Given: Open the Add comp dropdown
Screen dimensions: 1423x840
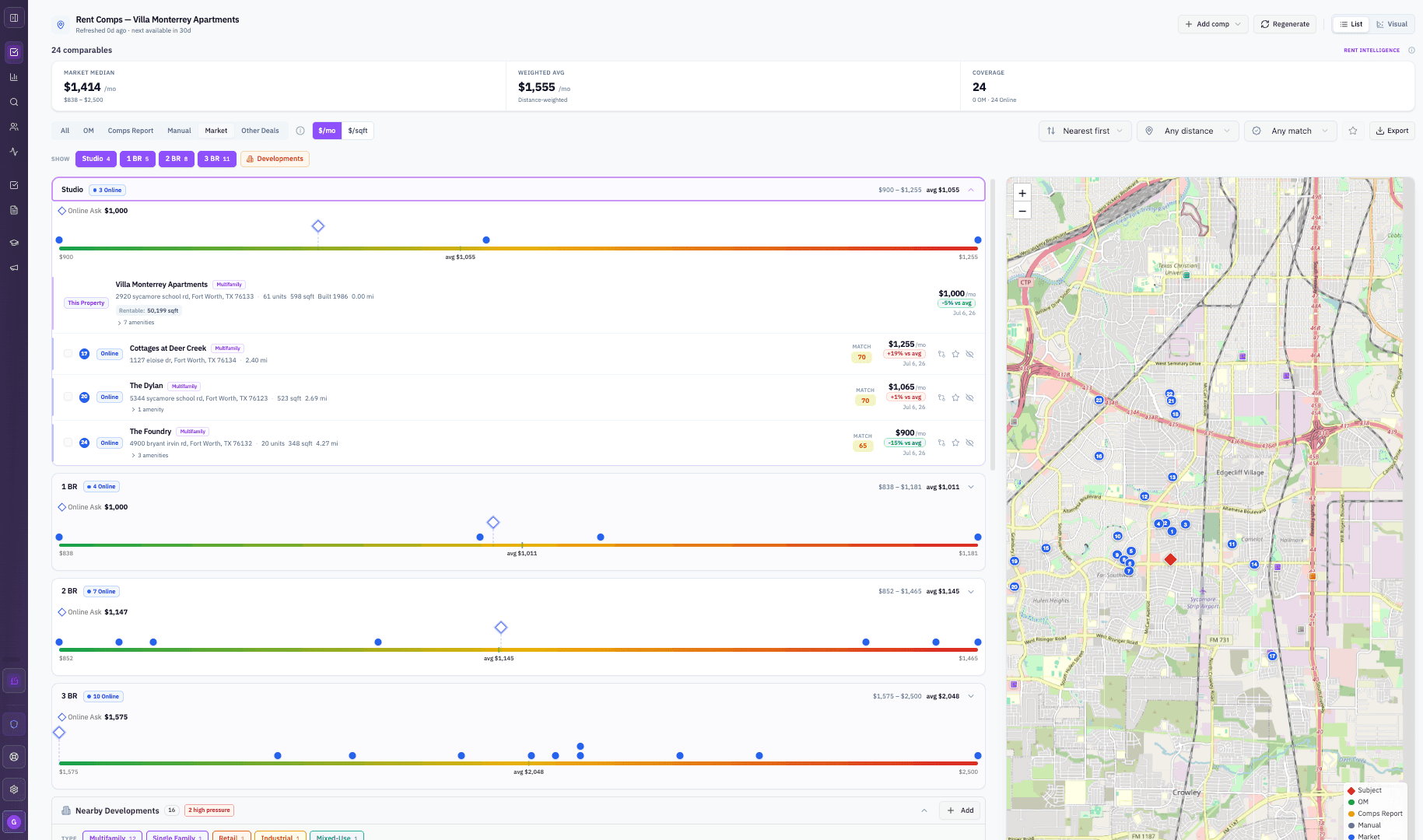Looking at the screenshot, I should click(x=1213, y=24).
